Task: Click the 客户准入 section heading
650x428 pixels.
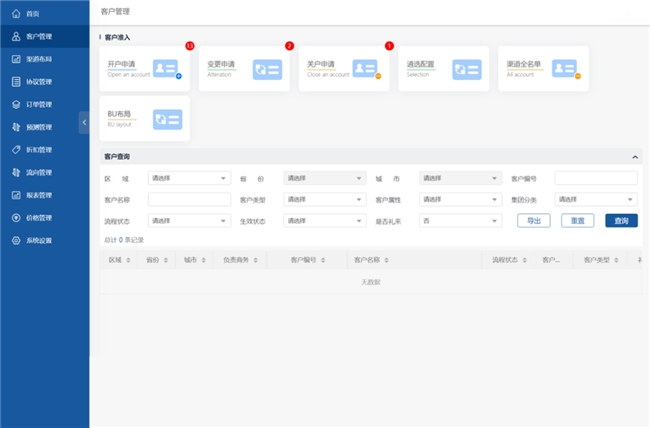Action: click(x=117, y=37)
